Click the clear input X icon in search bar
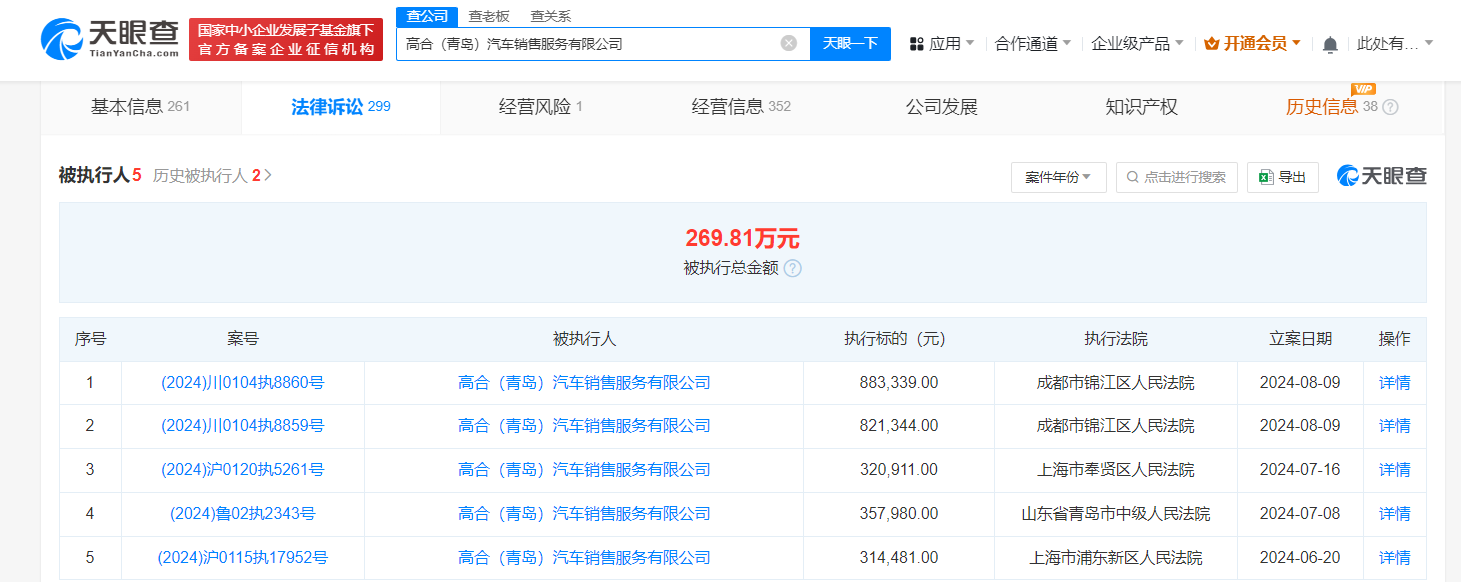This screenshot has width=1461, height=582. (x=789, y=43)
